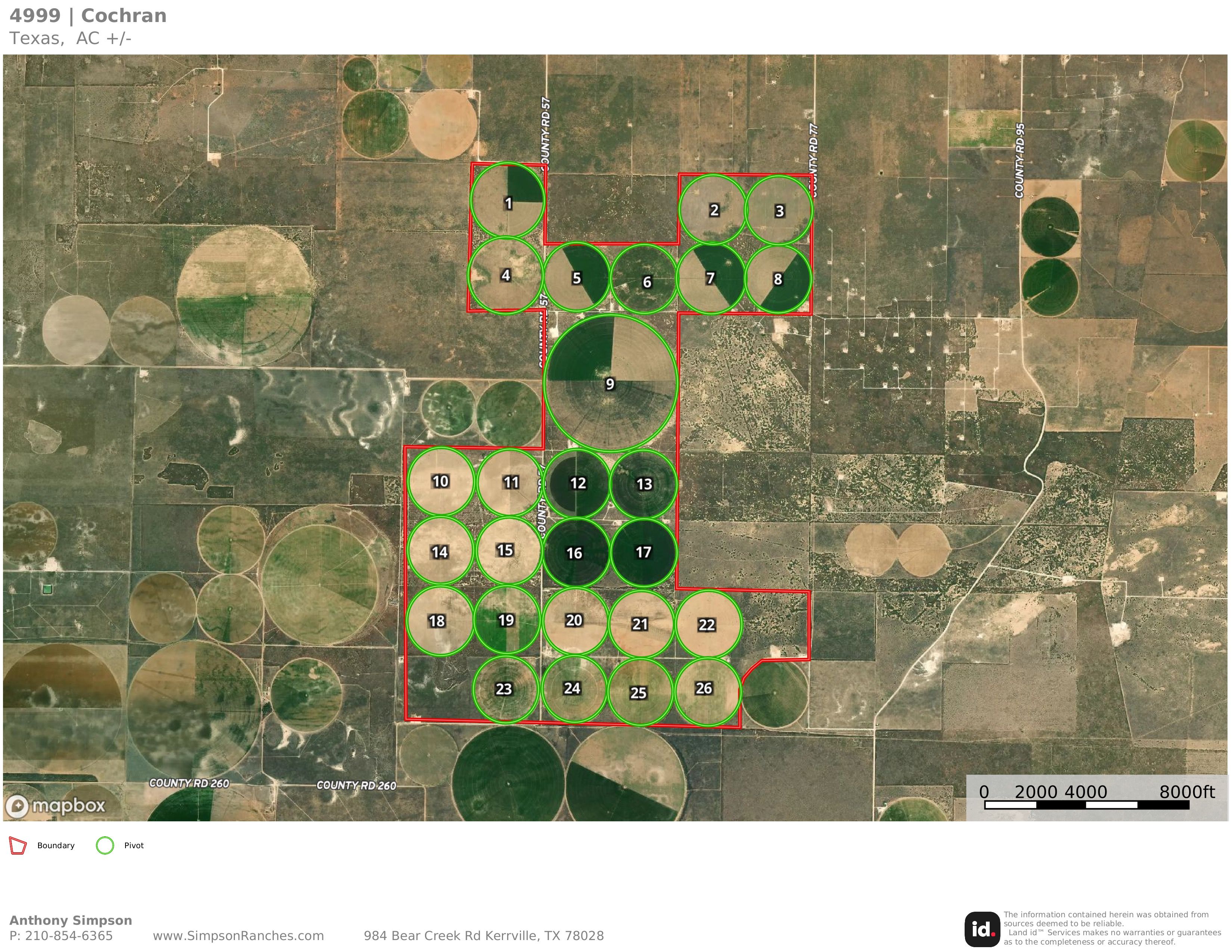Viewport: 1232px width, 952px height.
Task: Select pivot label 4
Action: point(506,275)
